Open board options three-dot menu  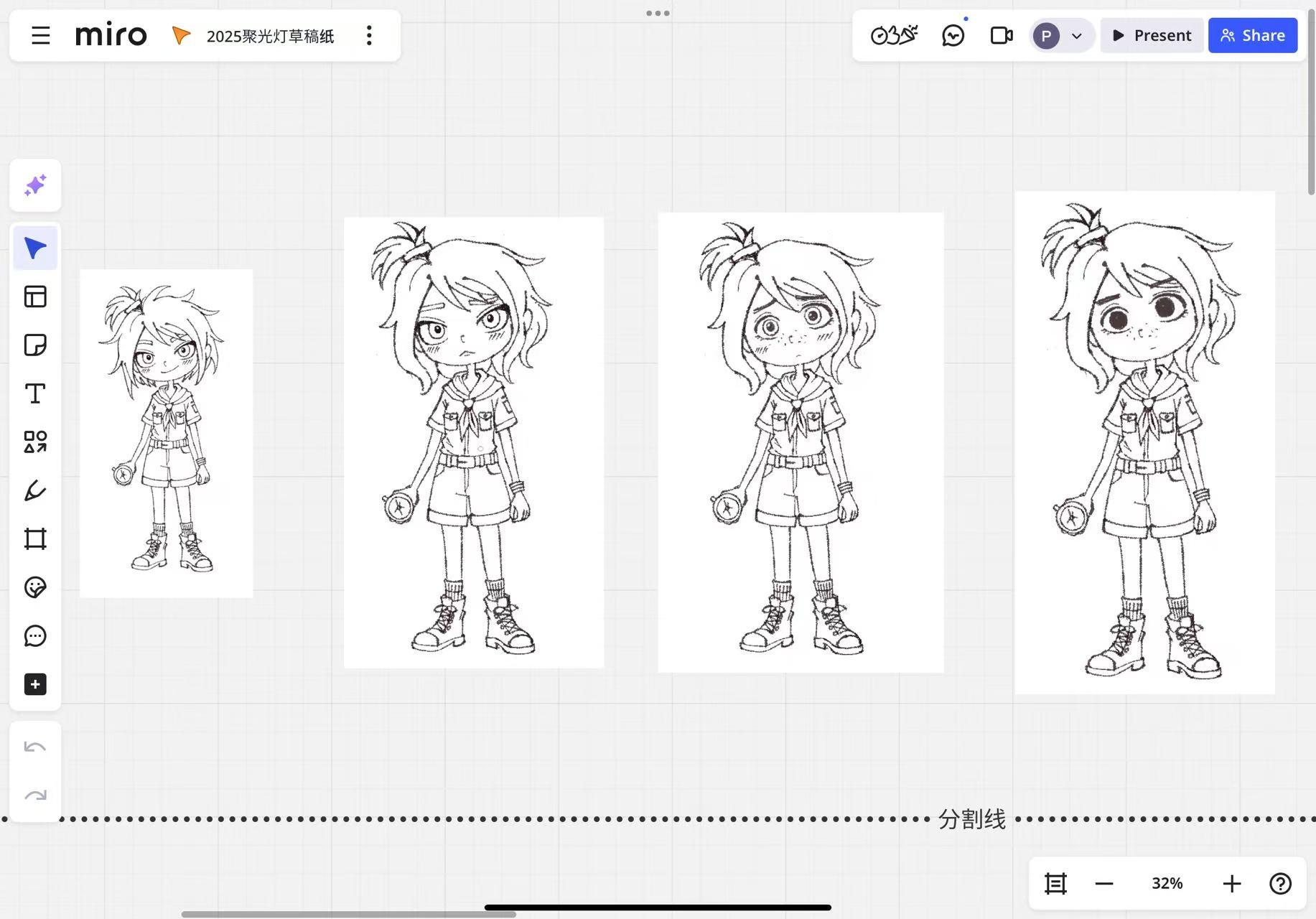(x=369, y=35)
